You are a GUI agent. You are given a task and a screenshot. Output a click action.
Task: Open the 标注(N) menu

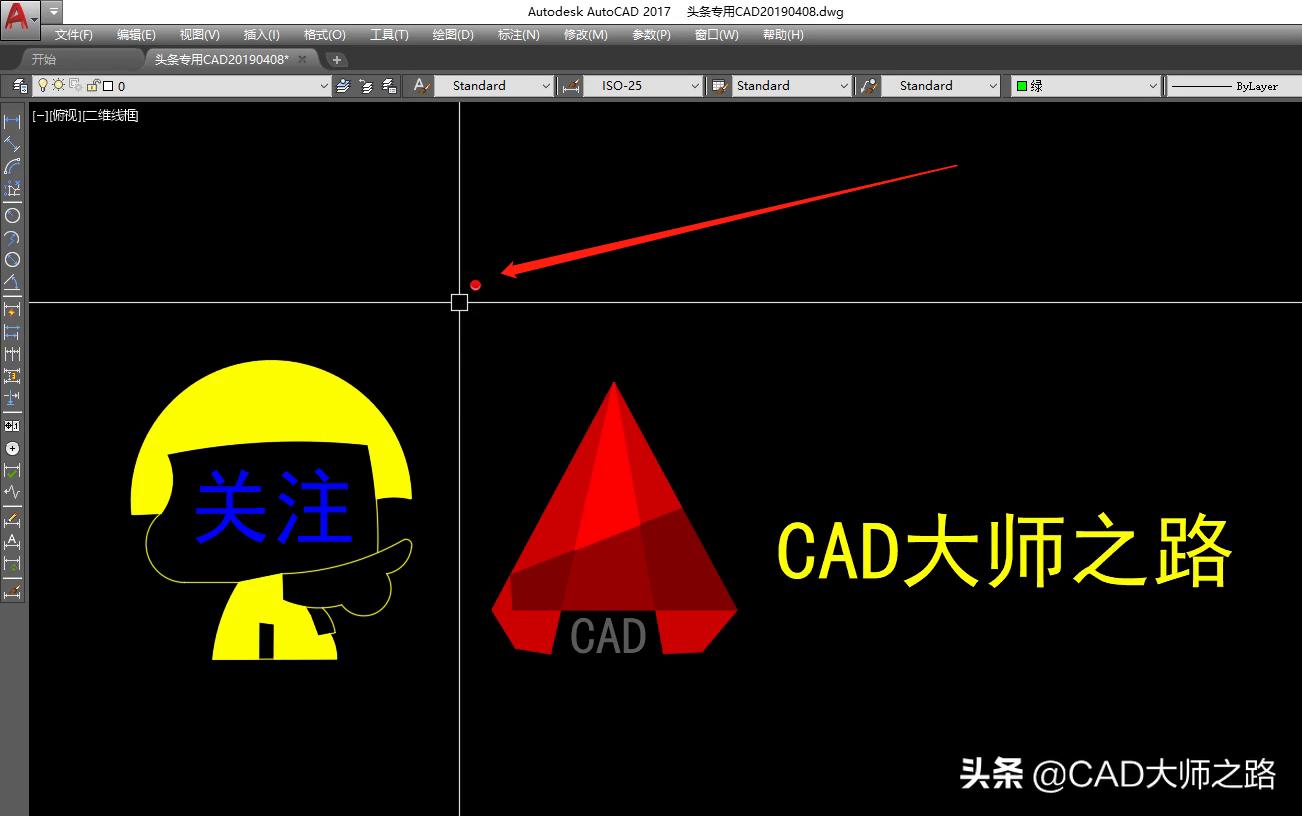(518, 34)
